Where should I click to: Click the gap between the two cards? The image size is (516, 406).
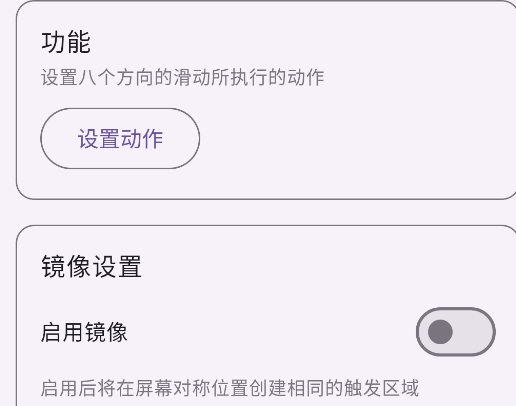[267, 212]
